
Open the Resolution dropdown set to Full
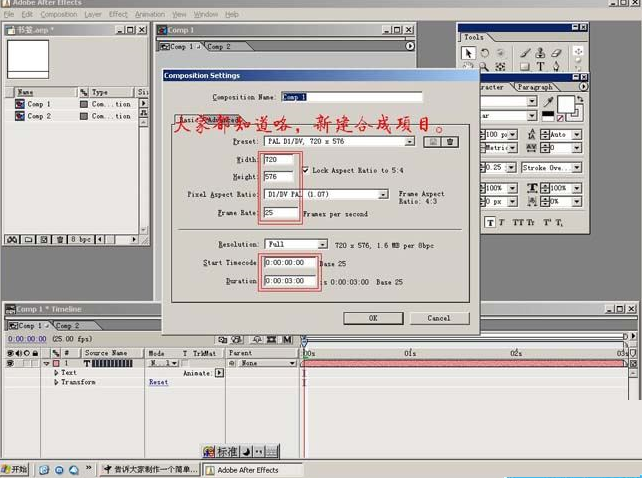coord(297,244)
